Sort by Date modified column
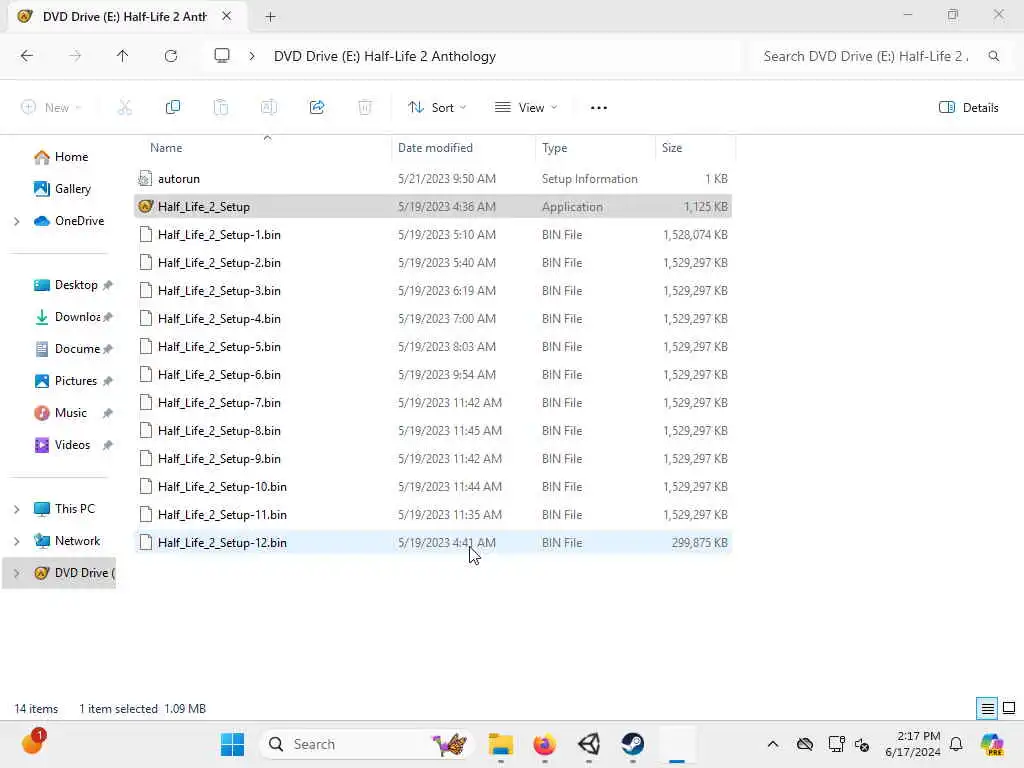1024x768 pixels. (435, 148)
